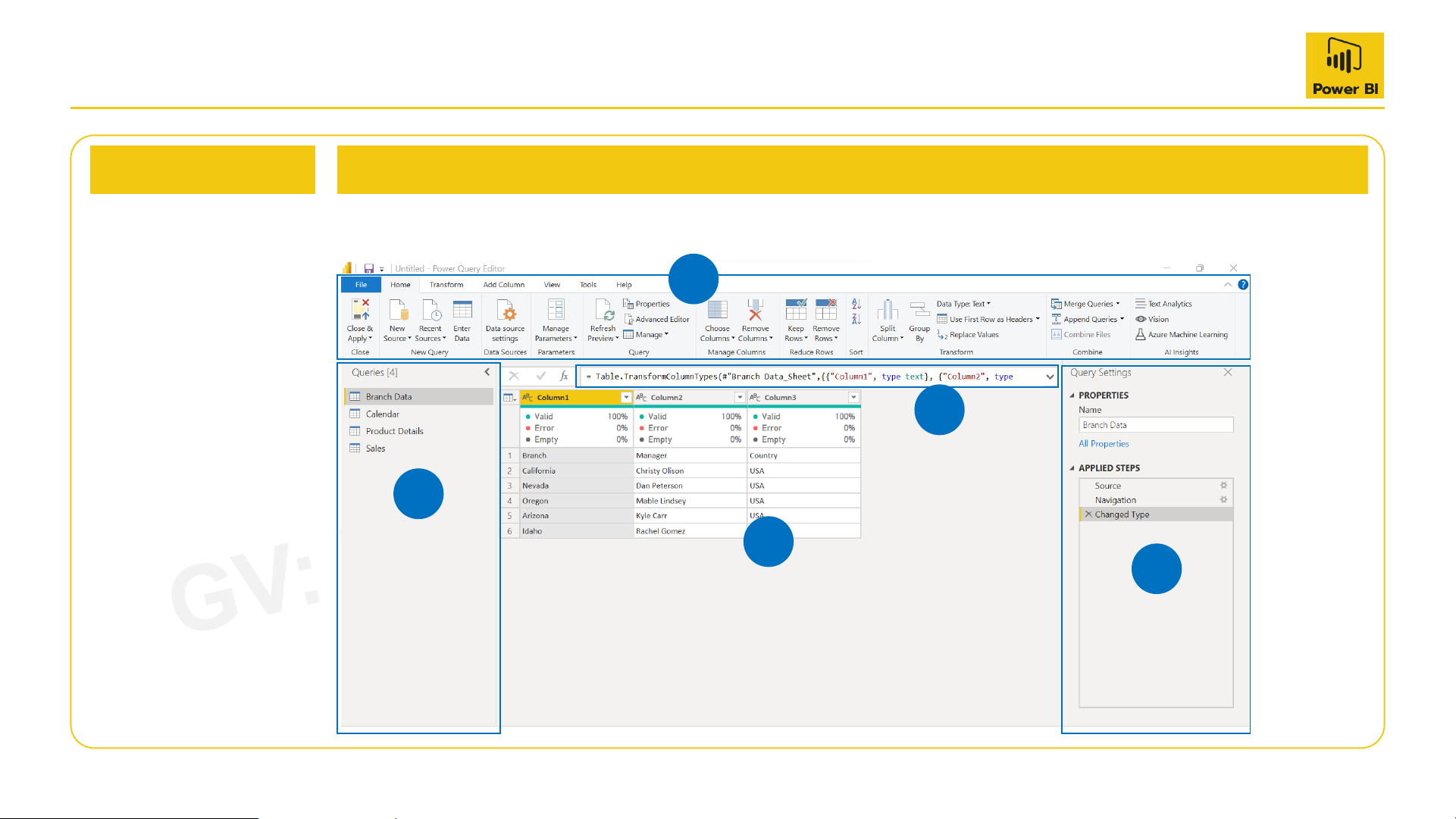This screenshot has width=1456, height=819.
Task: Open Data Type: Text dropdown
Action: click(963, 304)
